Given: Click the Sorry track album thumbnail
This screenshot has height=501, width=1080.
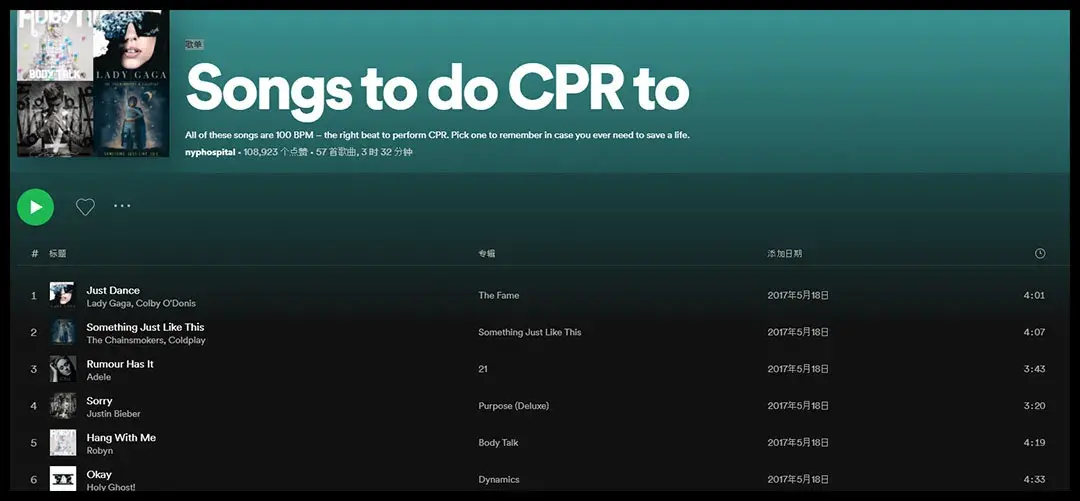Looking at the screenshot, I should coord(63,406).
